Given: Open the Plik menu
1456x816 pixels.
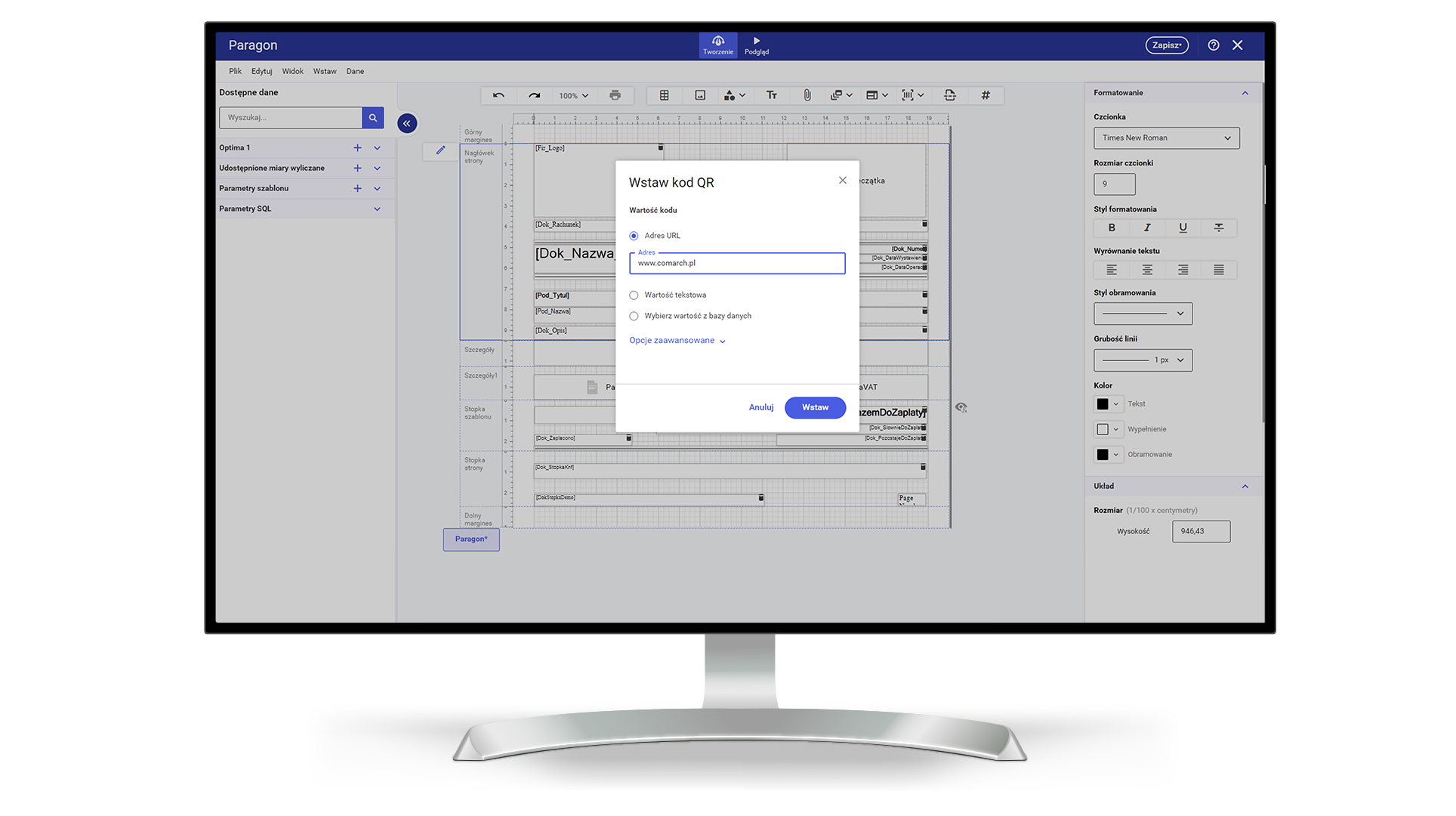Looking at the screenshot, I should (x=235, y=72).
